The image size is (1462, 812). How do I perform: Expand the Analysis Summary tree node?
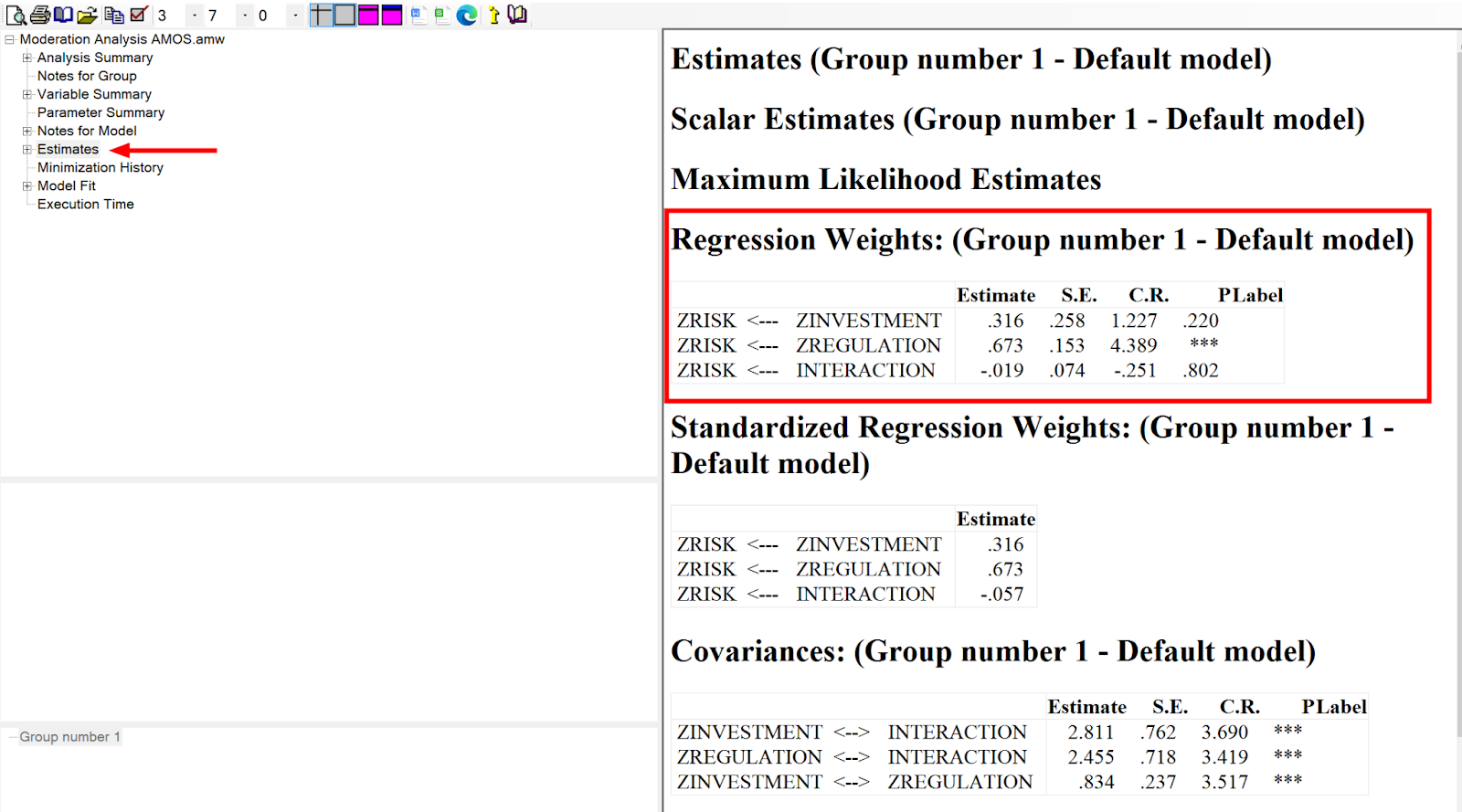coord(27,58)
